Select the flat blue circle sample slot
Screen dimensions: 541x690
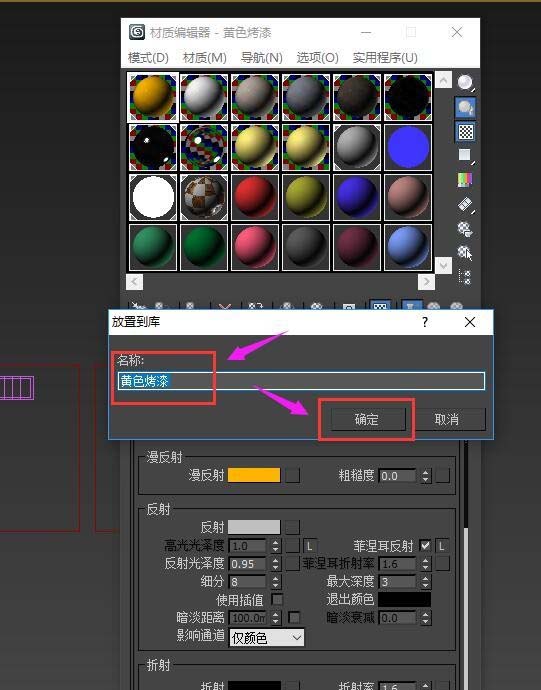[408, 147]
